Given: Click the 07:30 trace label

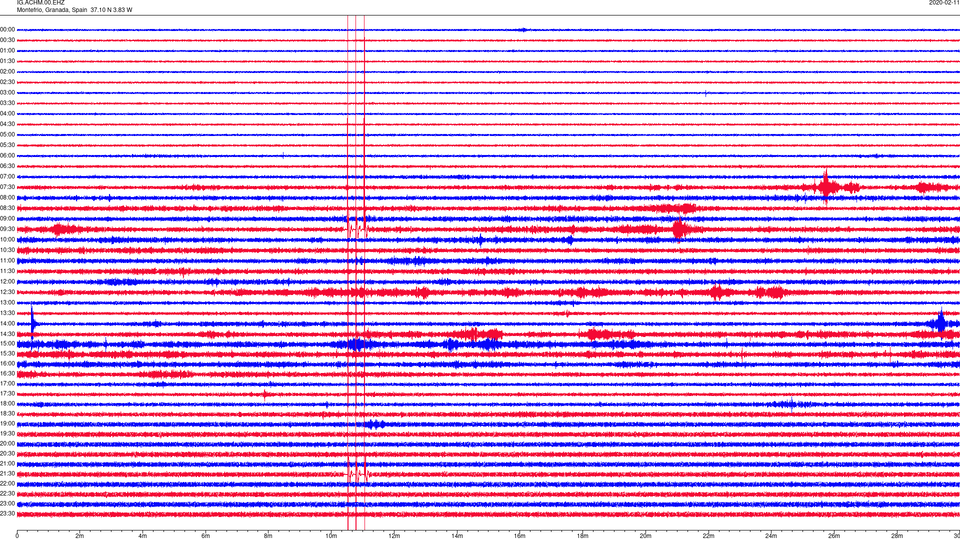Looking at the screenshot, I should pos(8,187).
